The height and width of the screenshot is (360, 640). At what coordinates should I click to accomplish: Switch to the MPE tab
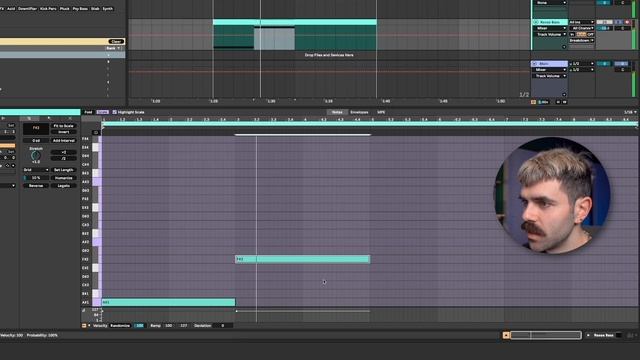point(381,112)
